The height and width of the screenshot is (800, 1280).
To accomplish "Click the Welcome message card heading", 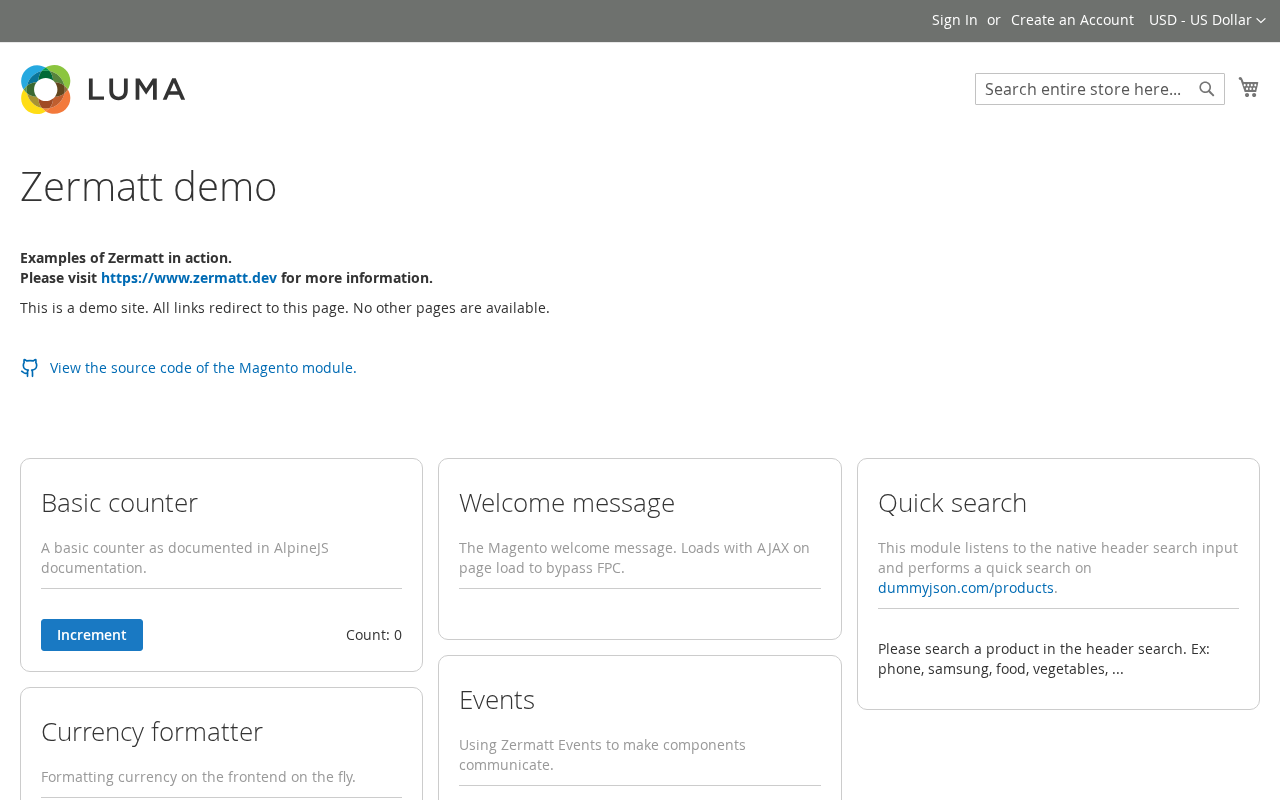I will coord(567,502).
